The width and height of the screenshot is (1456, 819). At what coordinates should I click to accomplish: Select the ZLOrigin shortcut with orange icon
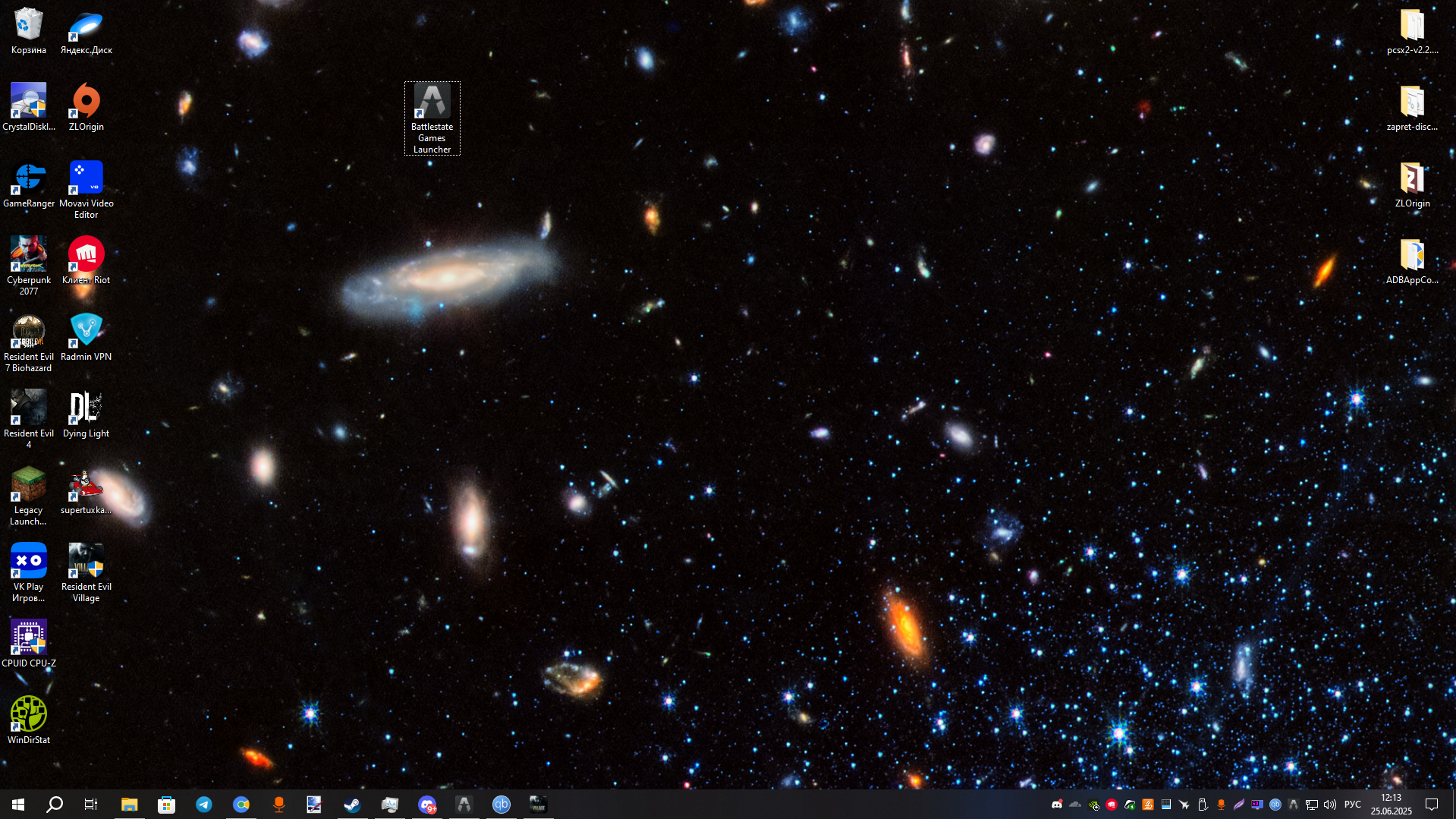tap(86, 108)
